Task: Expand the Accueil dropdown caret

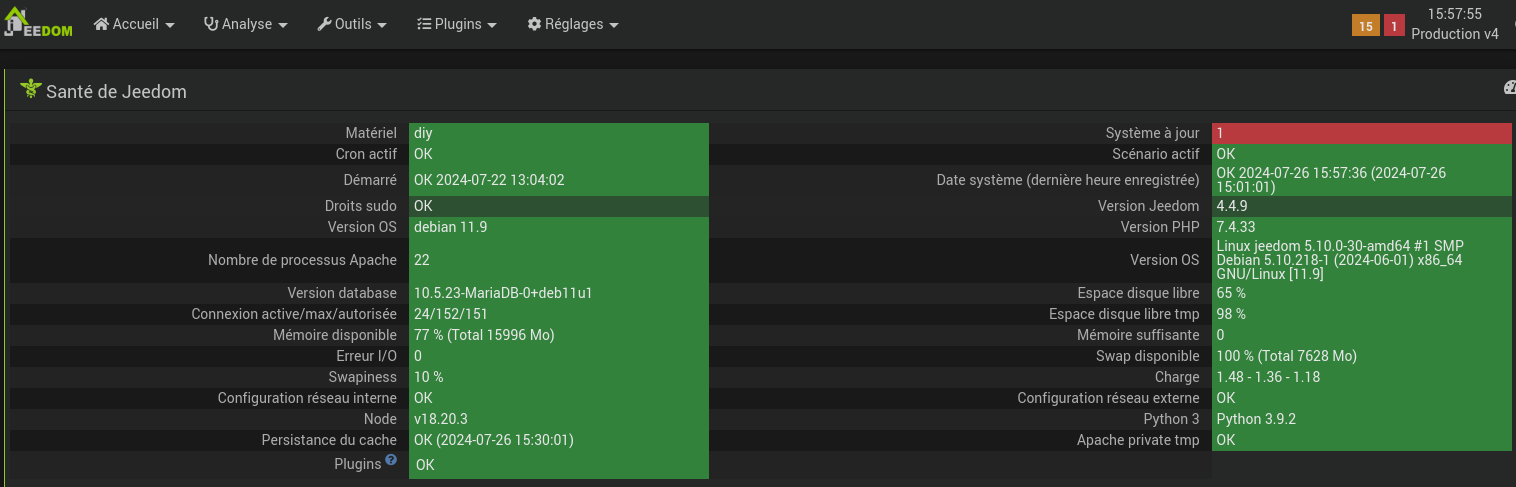Action: coord(170,26)
